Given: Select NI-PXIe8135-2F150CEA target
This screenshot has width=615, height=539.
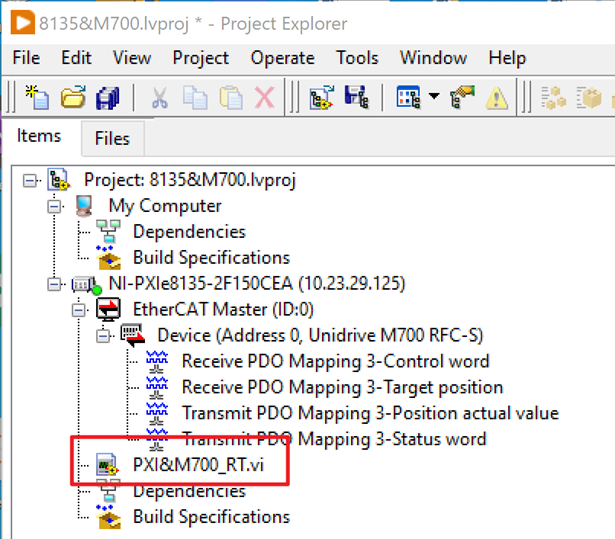Looking at the screenshot, I should coord(257,284).
